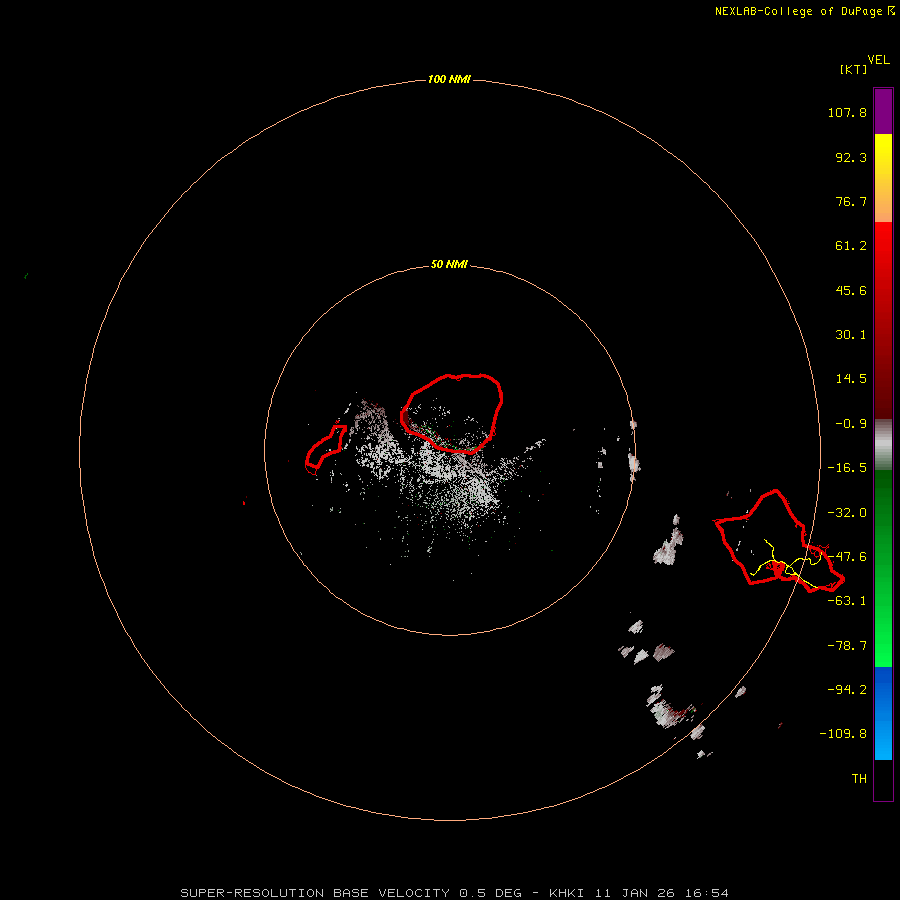Click the -0.9 velocity scale value
This screenshot has width=900, height=900.
(851, 424)
